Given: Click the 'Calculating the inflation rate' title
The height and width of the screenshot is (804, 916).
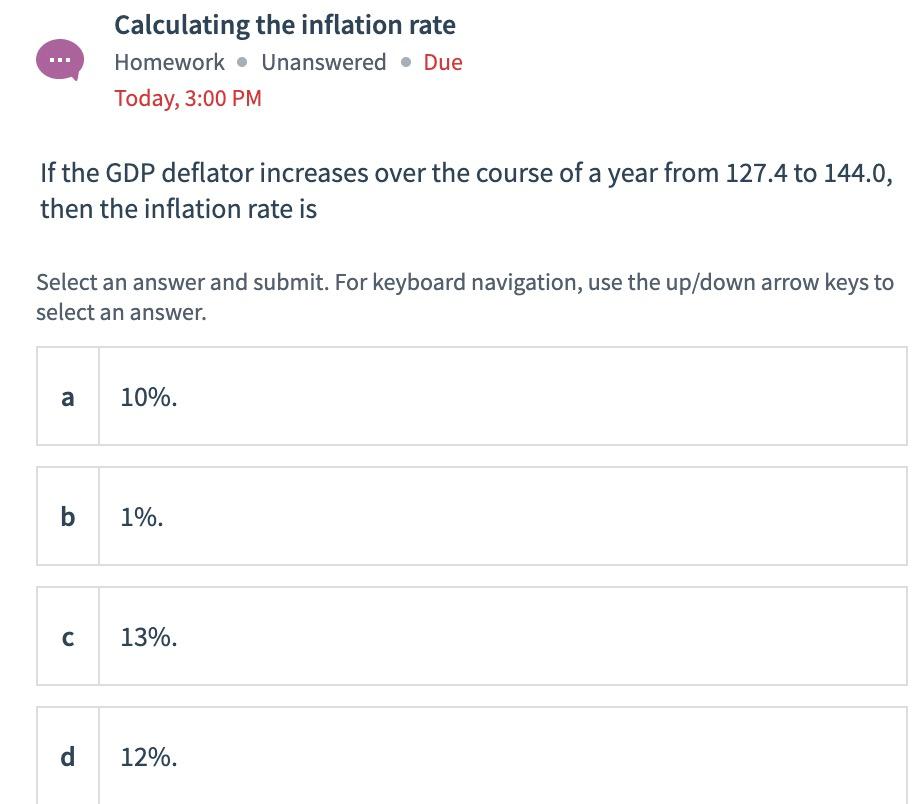Looking at the screenshot, I should tap(284, 24).
